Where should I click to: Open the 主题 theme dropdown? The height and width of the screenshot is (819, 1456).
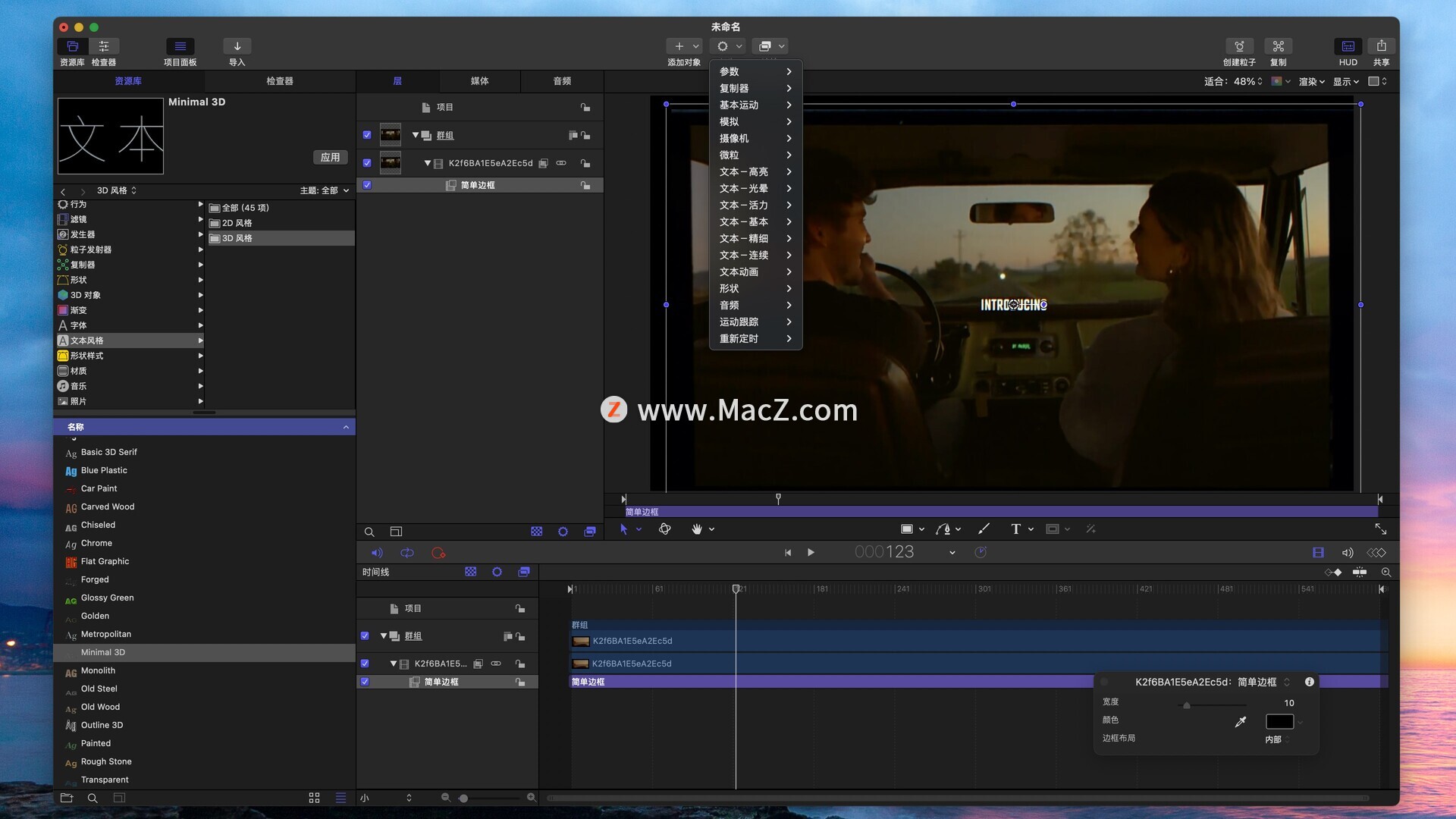tap(325, 190)
